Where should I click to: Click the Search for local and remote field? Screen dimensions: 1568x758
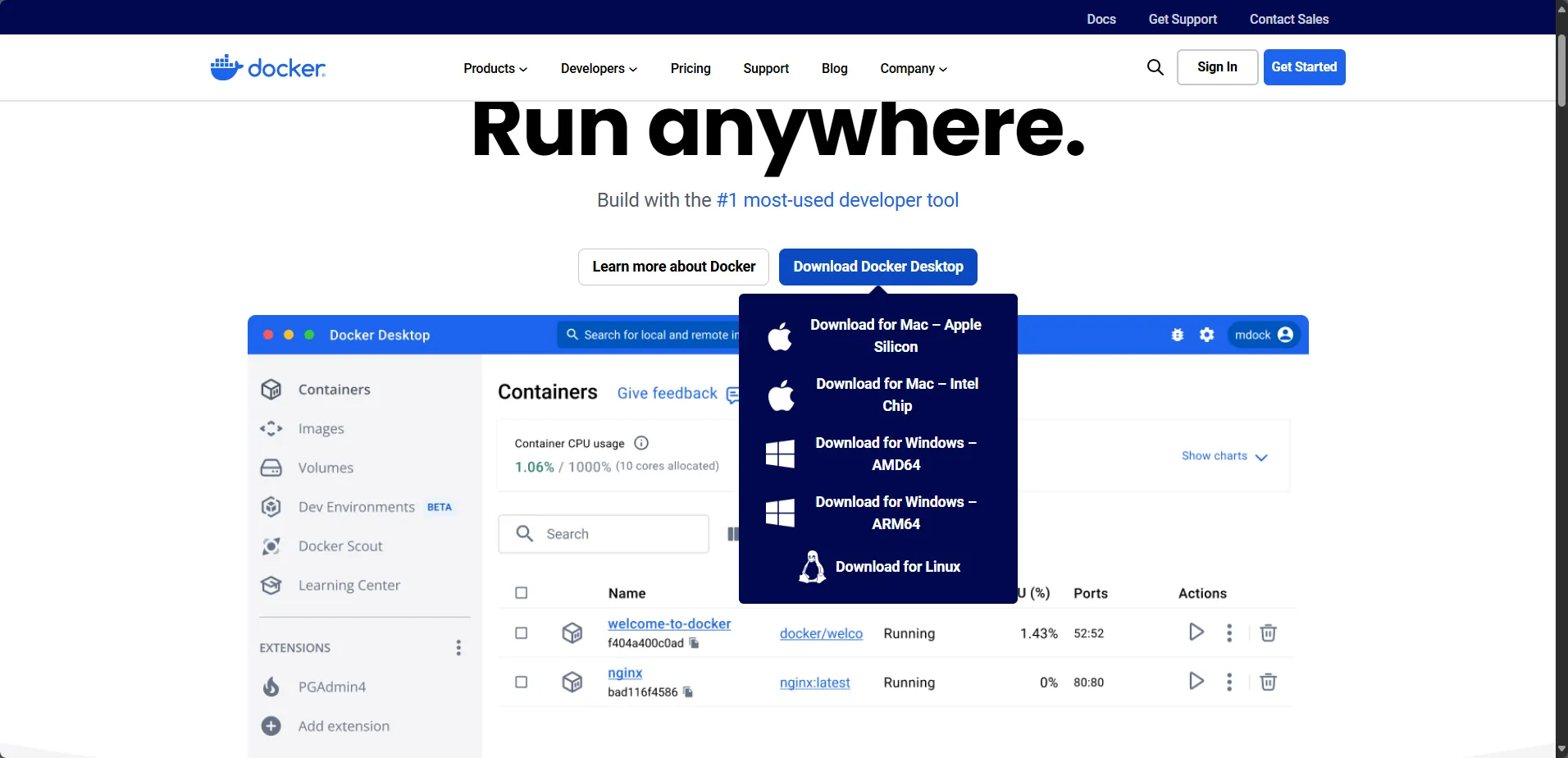click(649, 335)
